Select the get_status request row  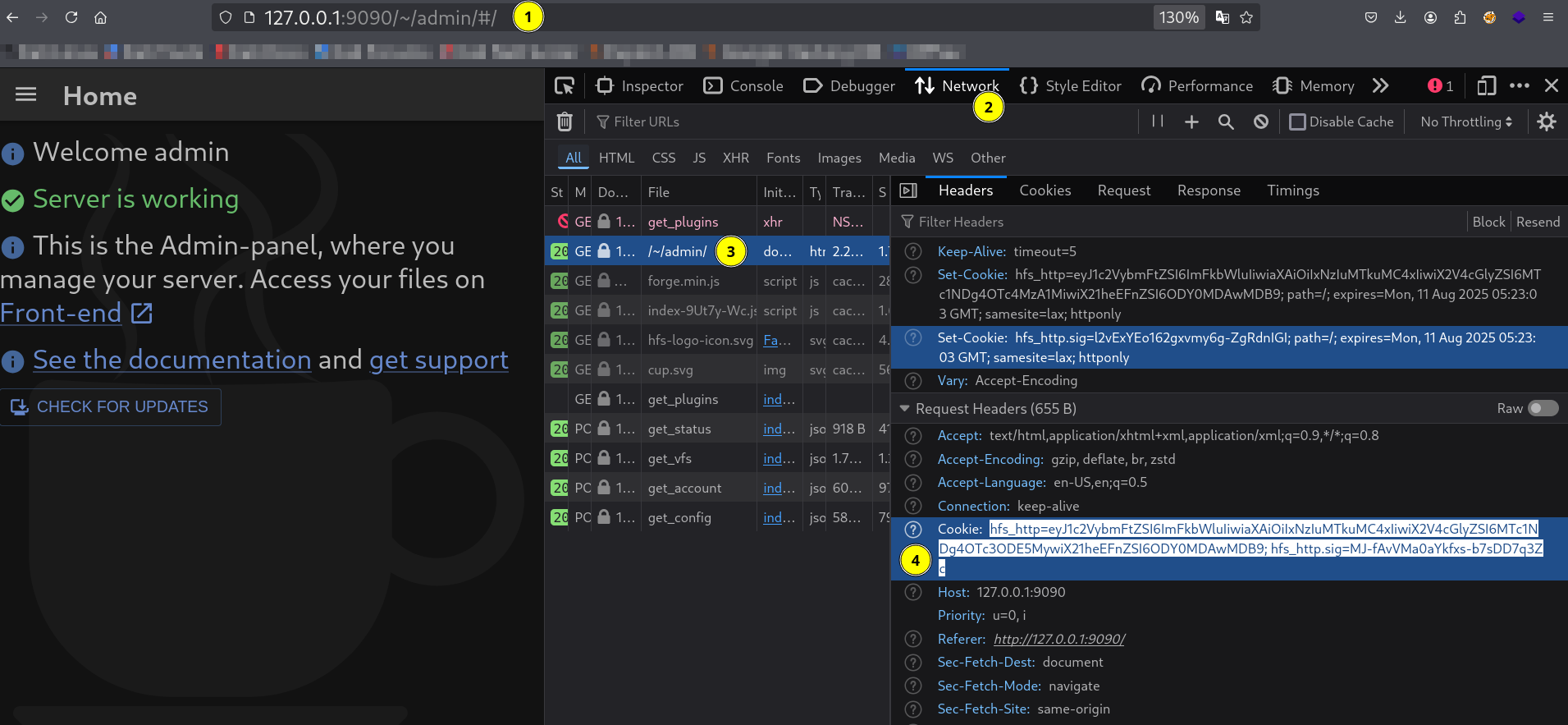(x=718, y=429)
